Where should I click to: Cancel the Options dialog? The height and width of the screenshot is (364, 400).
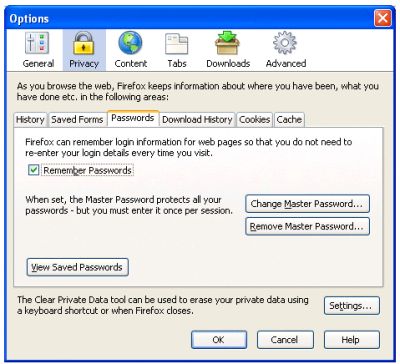[285, 340]
